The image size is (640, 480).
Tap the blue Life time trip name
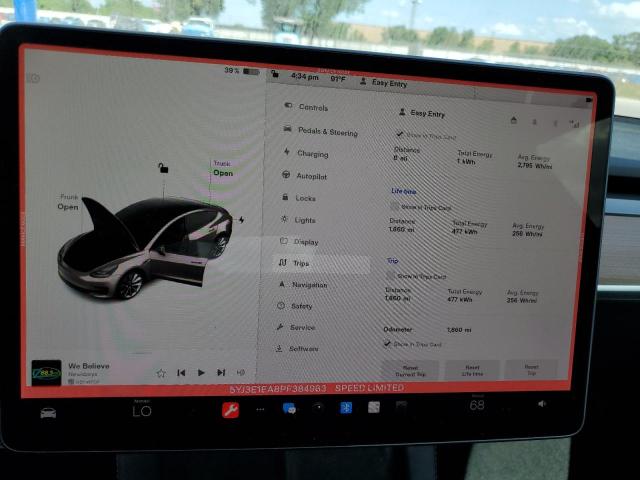(404, 191)
